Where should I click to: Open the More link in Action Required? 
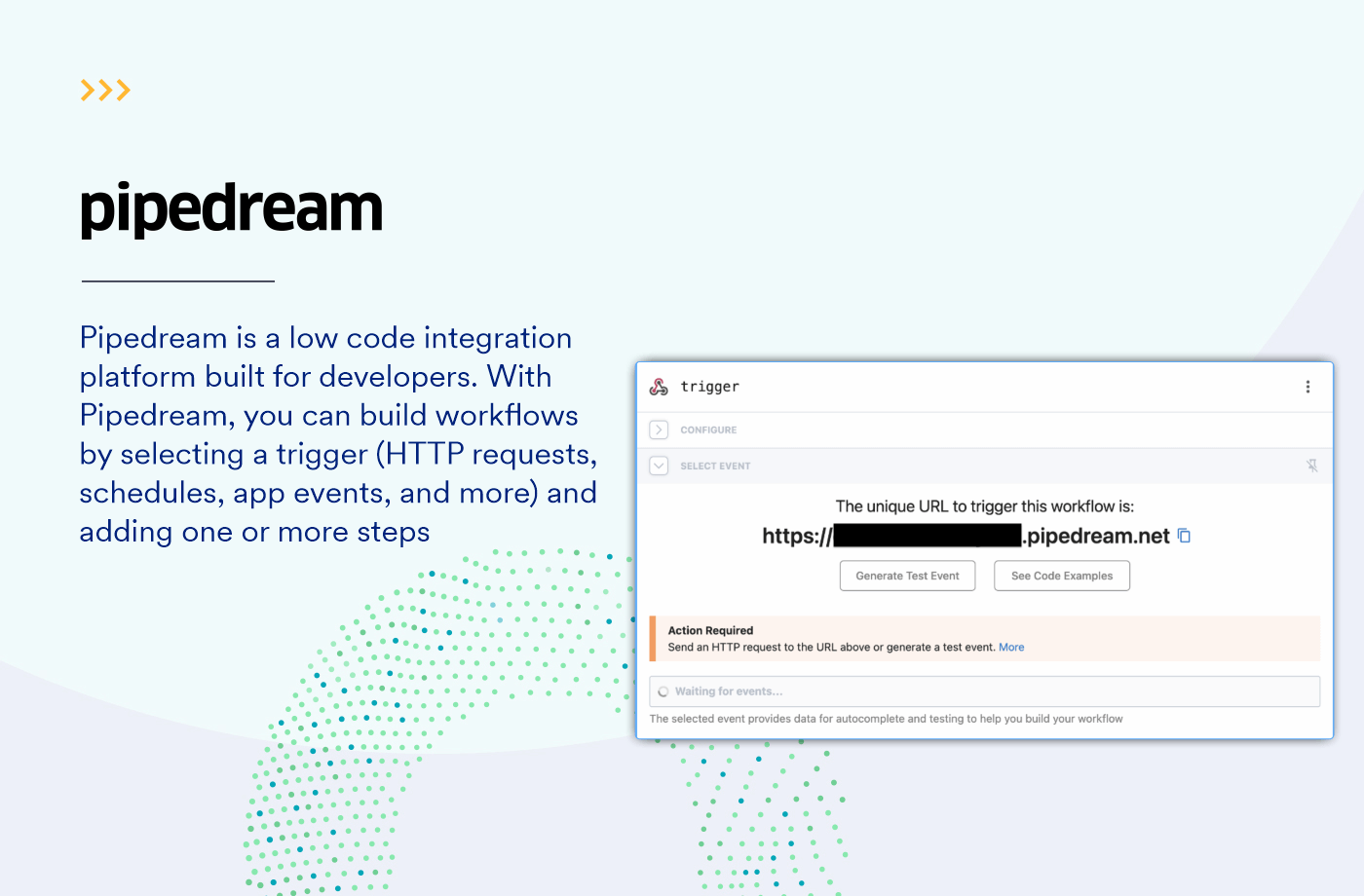coord(1011,647)
